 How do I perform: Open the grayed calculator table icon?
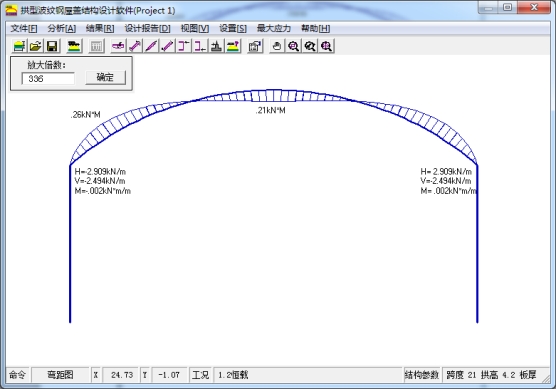[96, 46]
